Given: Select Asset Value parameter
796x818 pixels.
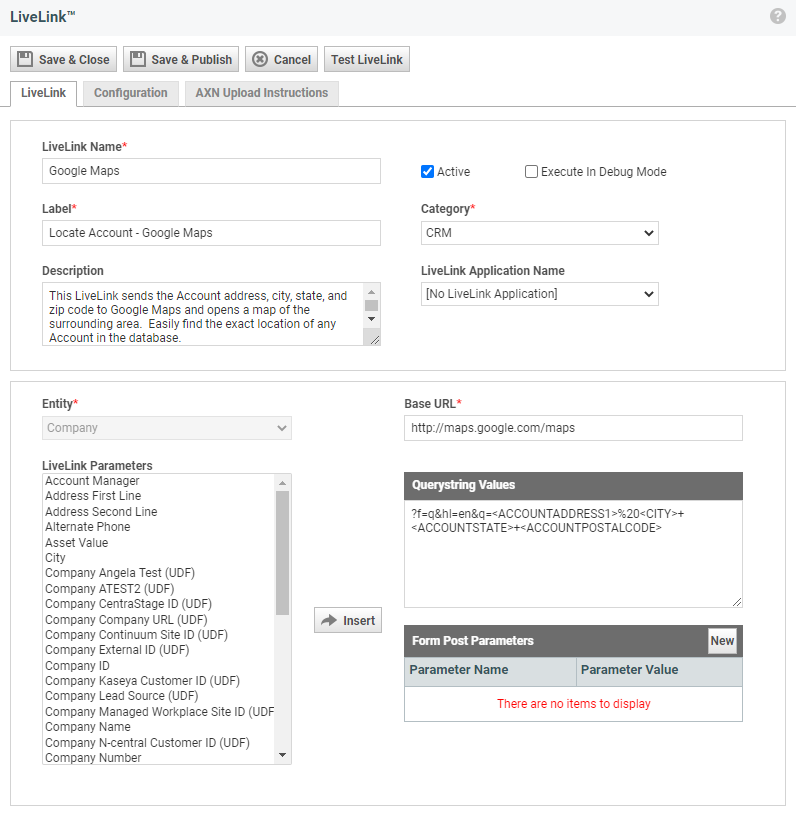Looking at the screenshot, I should pos(159,543).
